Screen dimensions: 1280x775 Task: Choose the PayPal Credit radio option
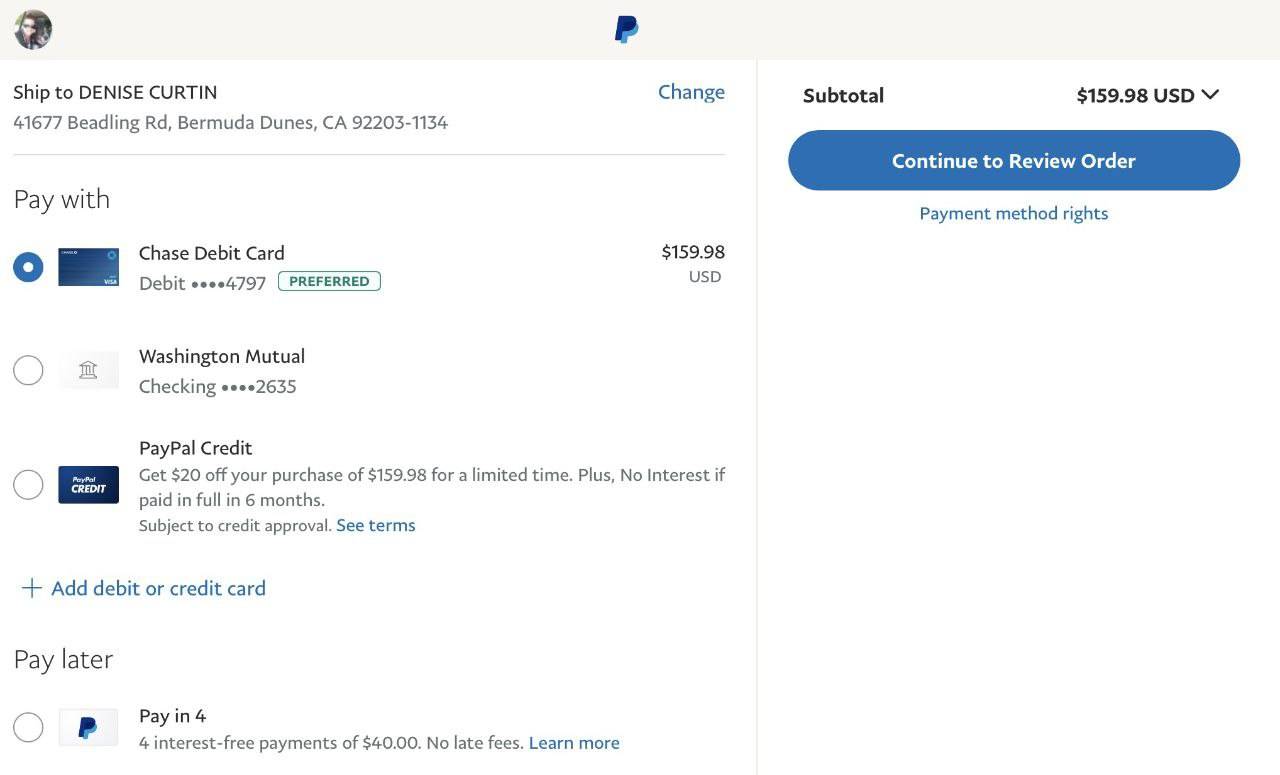(28, 485)
